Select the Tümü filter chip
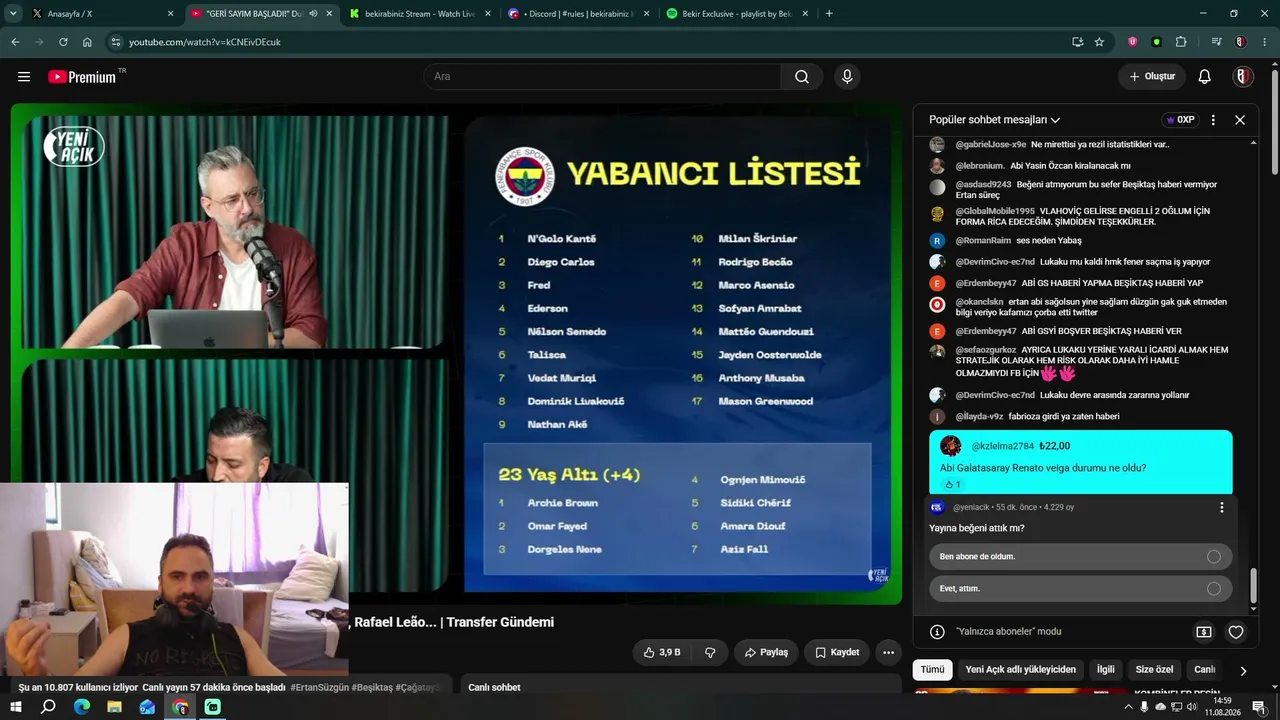This screenshot has width=1280, height=720. [x=932, y=670]
